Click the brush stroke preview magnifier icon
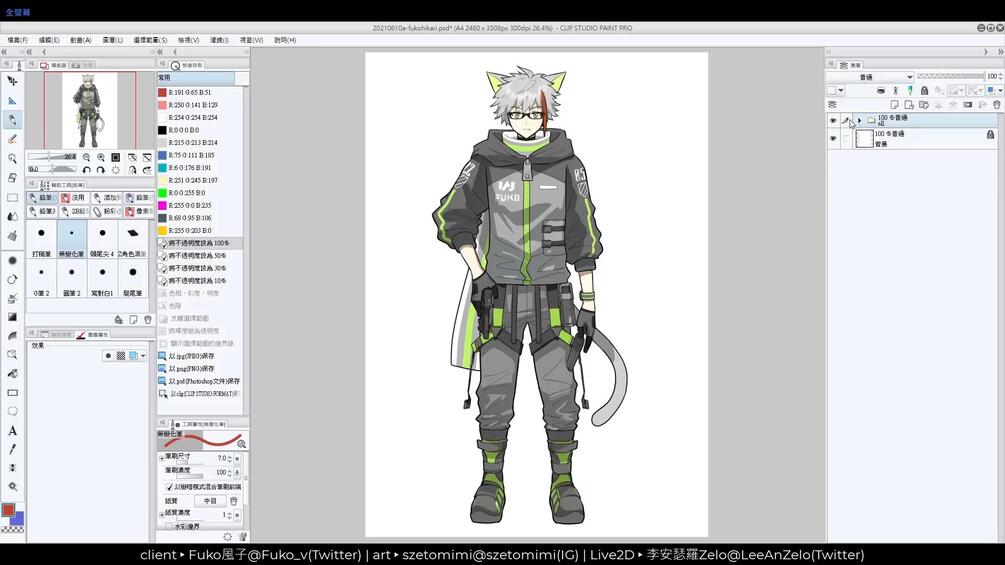The width and height of the screenshot is (1005, 565). (242, 443)
